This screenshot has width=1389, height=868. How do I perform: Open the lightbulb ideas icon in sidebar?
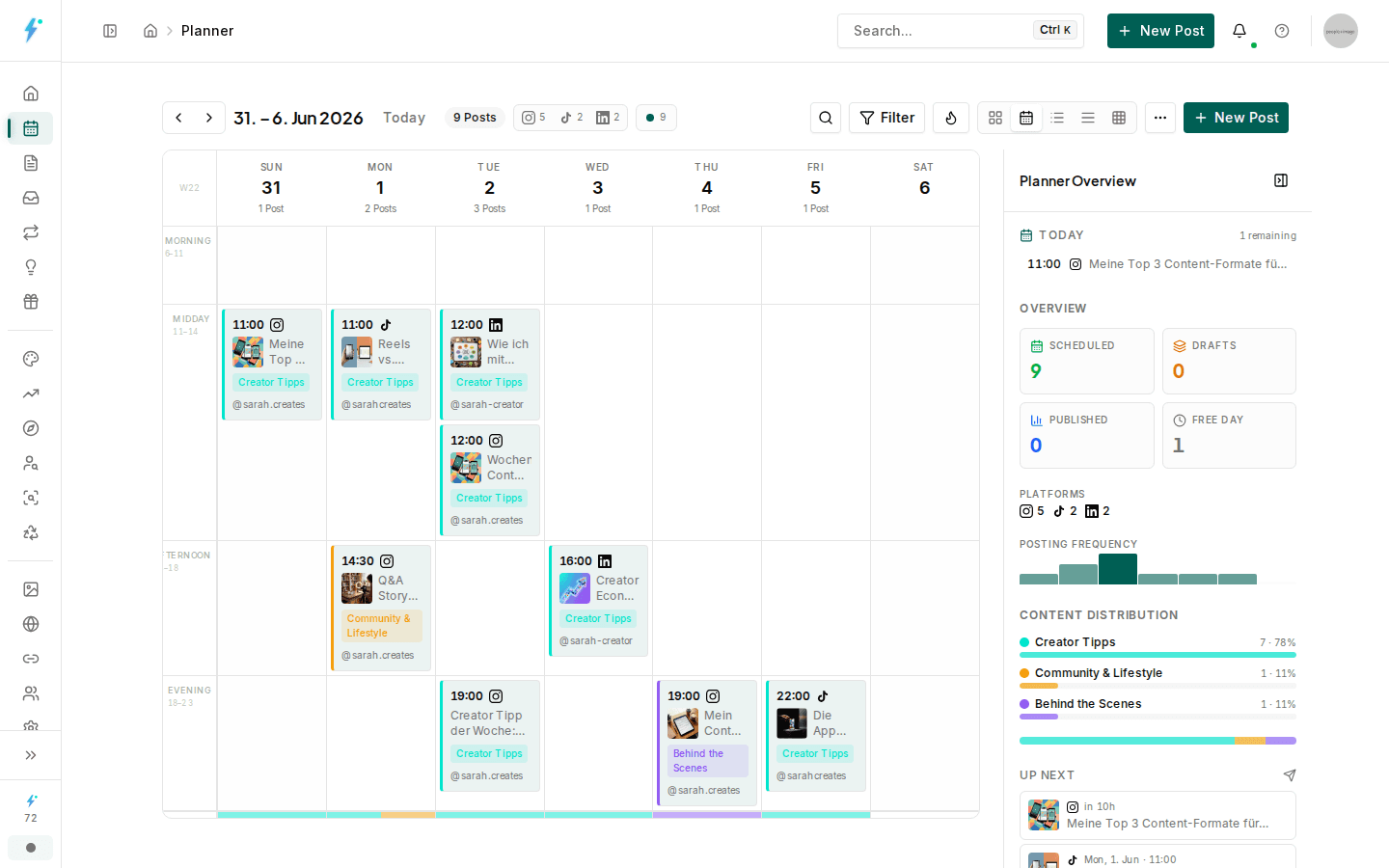pyautogui.click(x=31, y=267)
